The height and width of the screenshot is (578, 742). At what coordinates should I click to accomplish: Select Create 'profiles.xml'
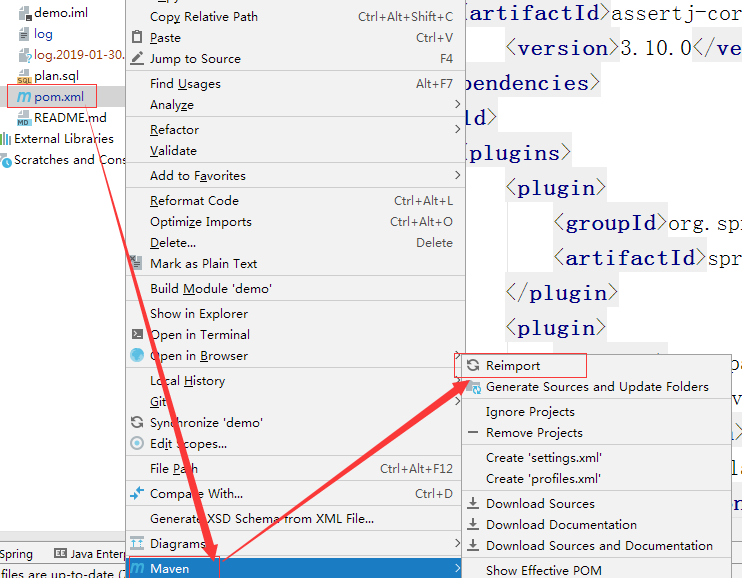click(596, 479)
